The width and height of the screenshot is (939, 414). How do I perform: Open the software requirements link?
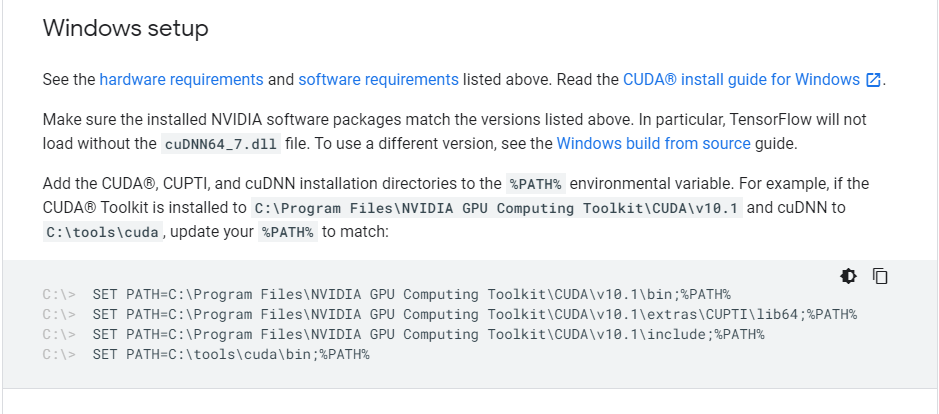point(378,80)
